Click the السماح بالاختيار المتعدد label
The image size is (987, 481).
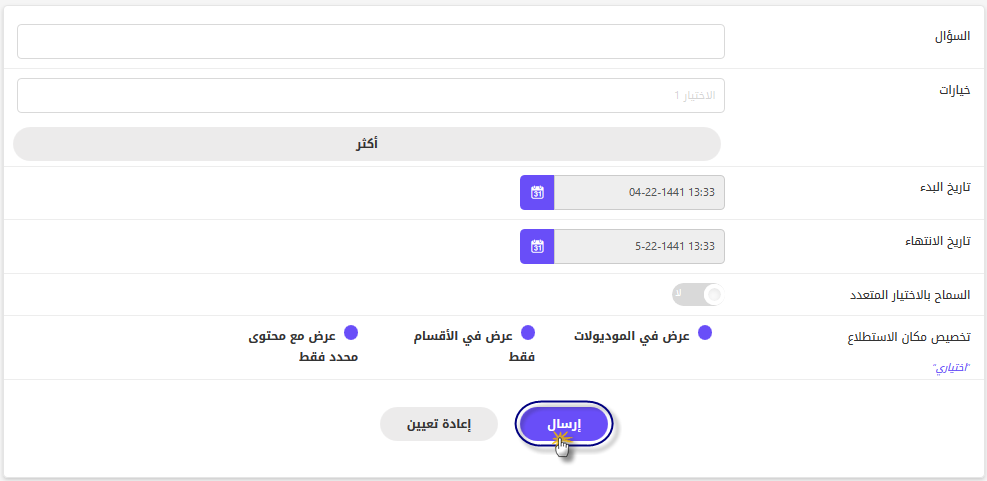click(x=908, y=295)
